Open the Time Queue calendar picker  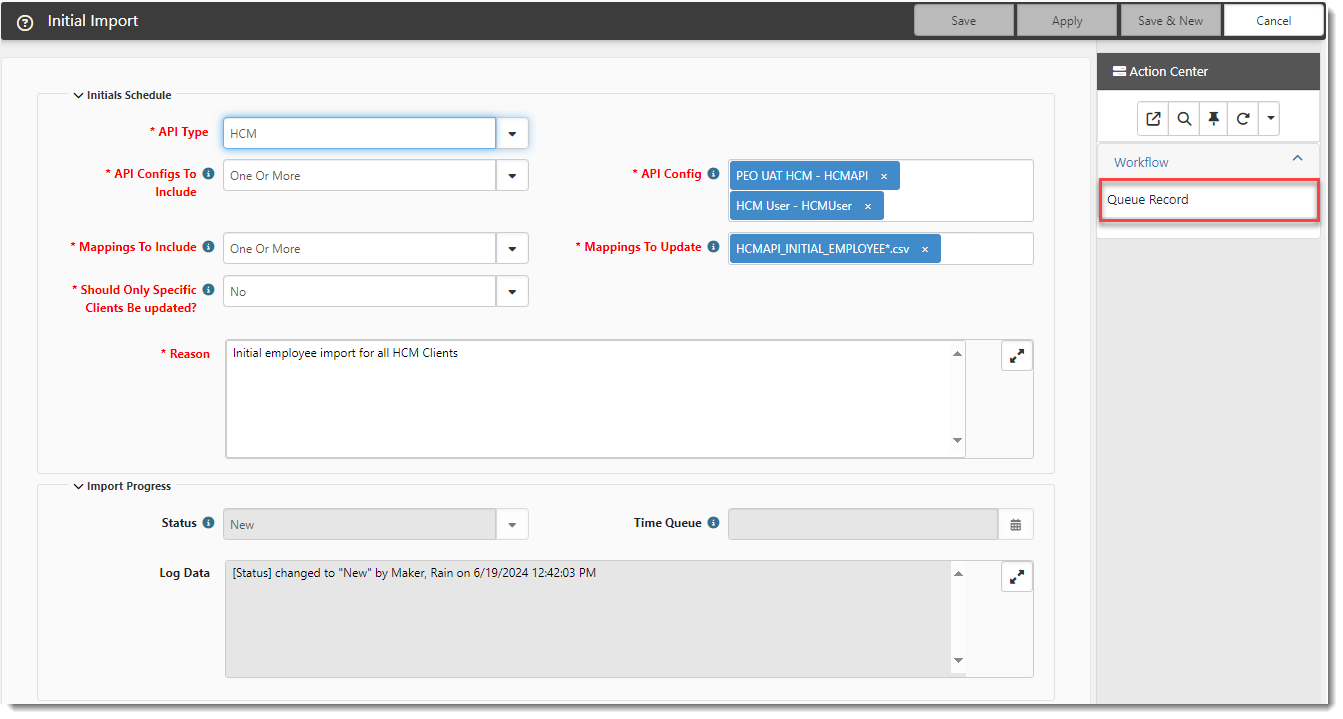click(1016, 524)
